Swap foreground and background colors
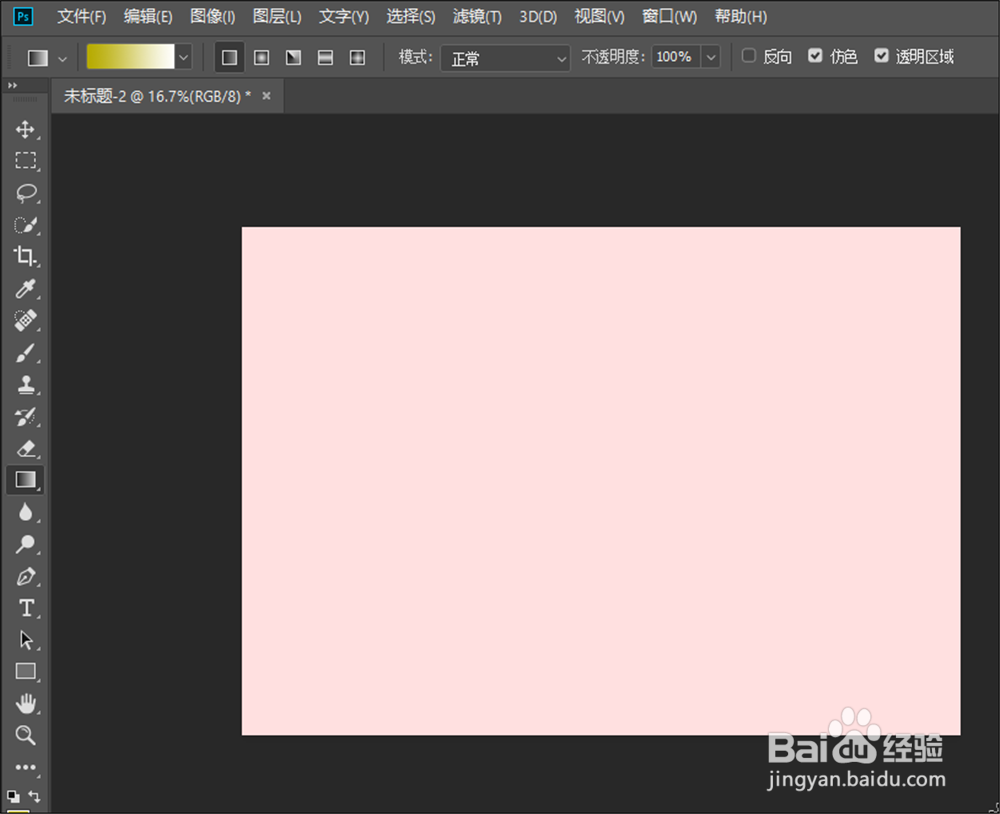The width and height of the screenshot is (1000, 814). click(34, 796)
